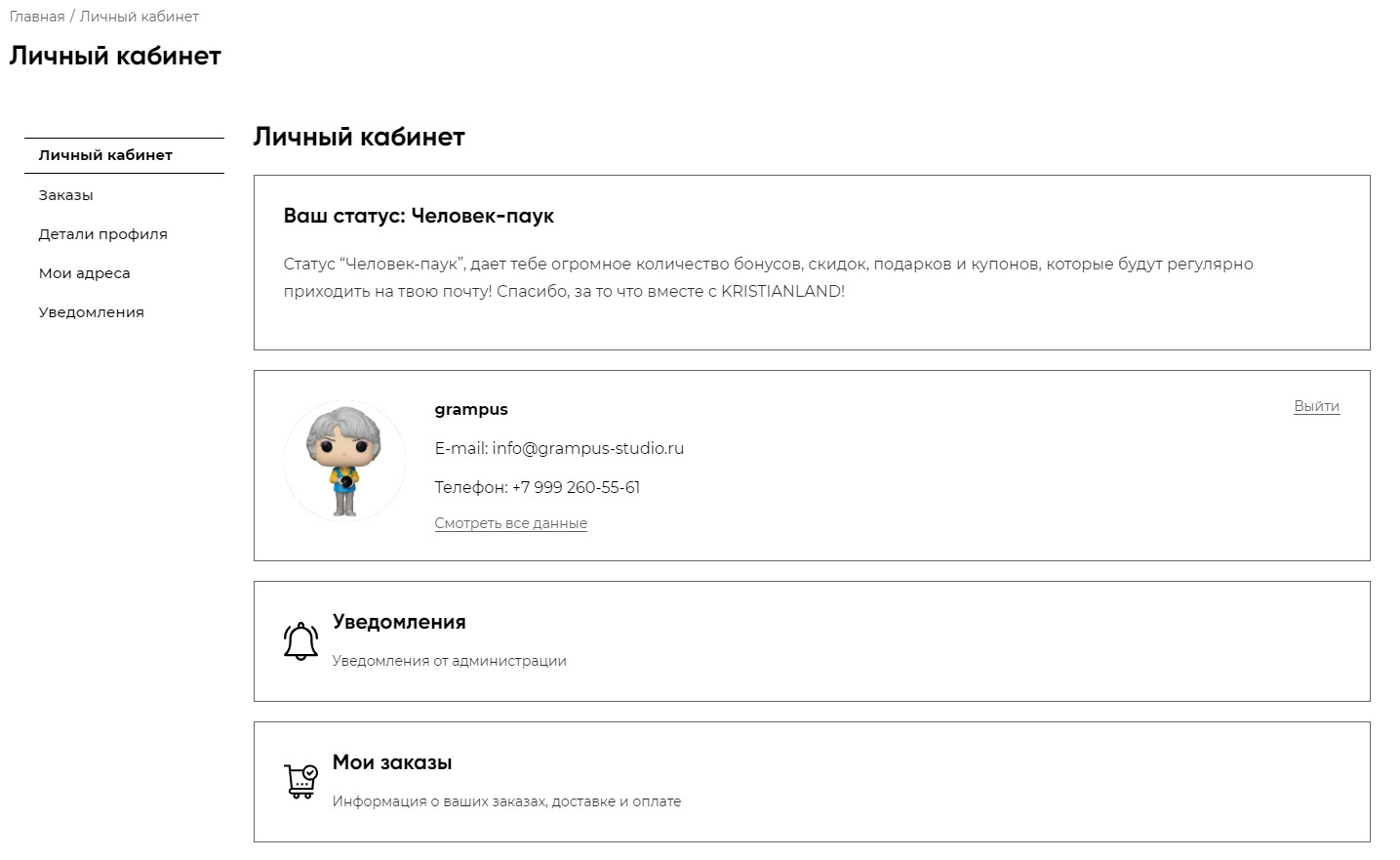Viewport: 1400px width, 860px height.
Task: Click Уведомления от администрации description
Action: pos(449,661)
